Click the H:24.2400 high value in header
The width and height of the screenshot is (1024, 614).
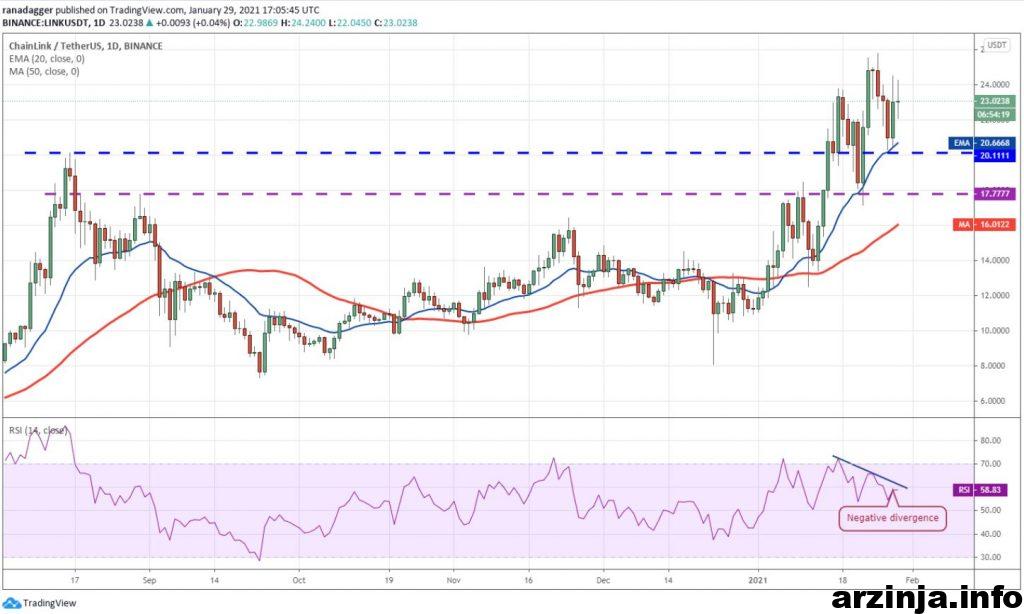(302, 22)
